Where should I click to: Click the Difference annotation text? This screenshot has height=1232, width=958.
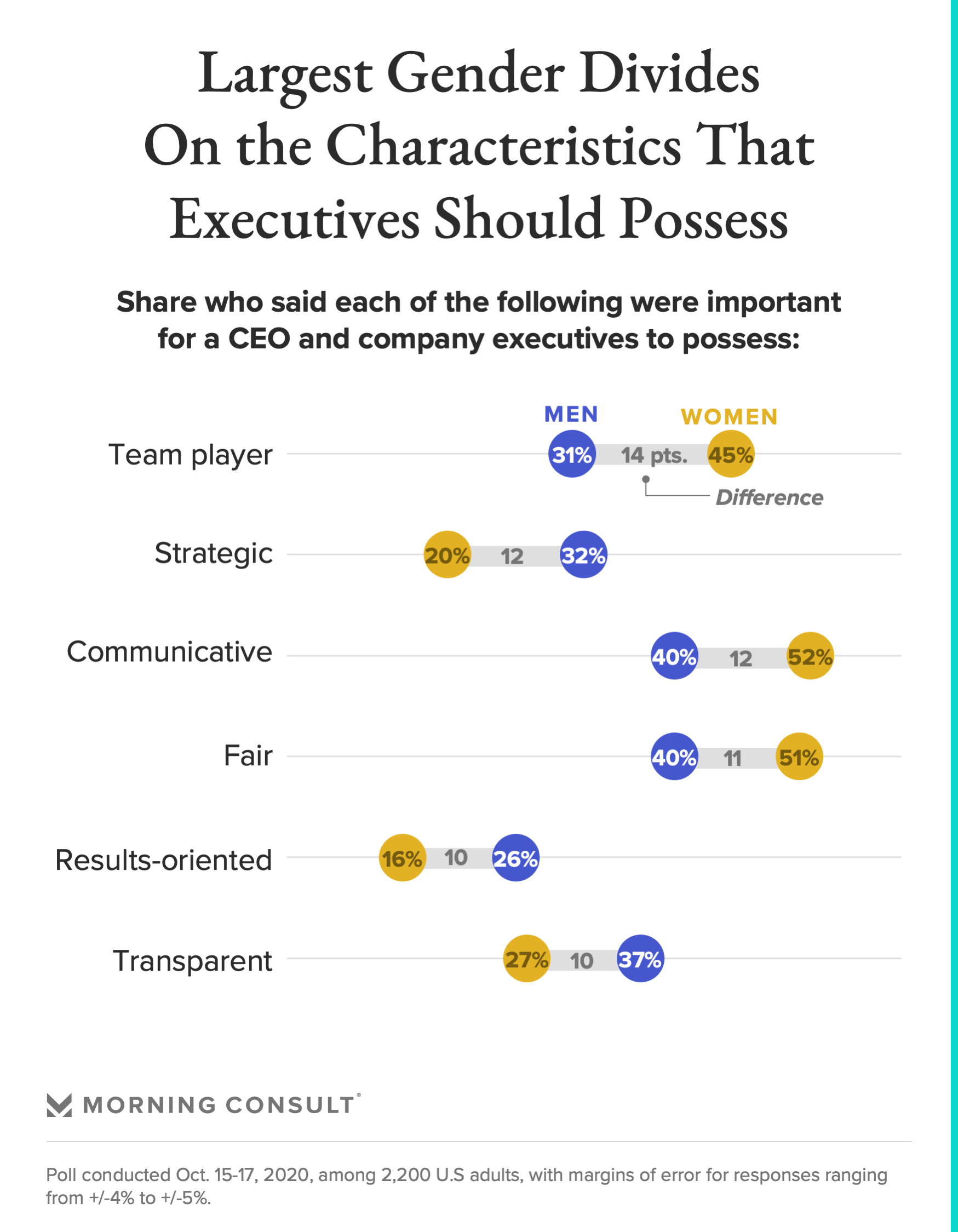click(769, 497)
